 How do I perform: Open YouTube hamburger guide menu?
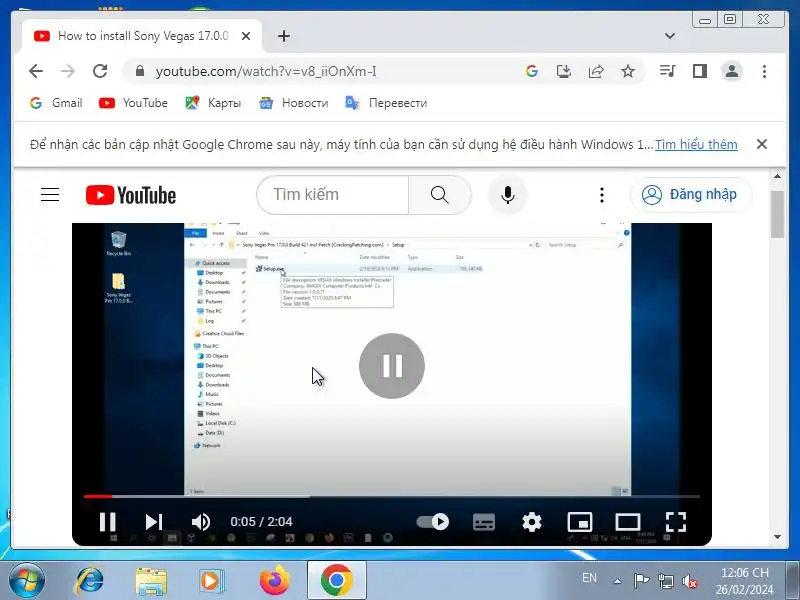(50, 195)
